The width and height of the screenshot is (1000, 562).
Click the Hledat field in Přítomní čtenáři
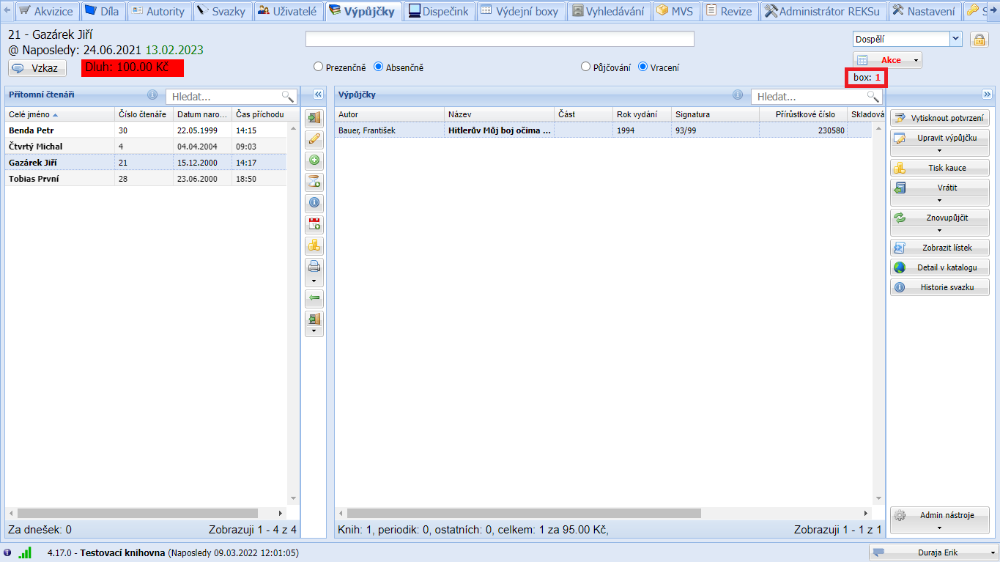(x=225, y=97)
